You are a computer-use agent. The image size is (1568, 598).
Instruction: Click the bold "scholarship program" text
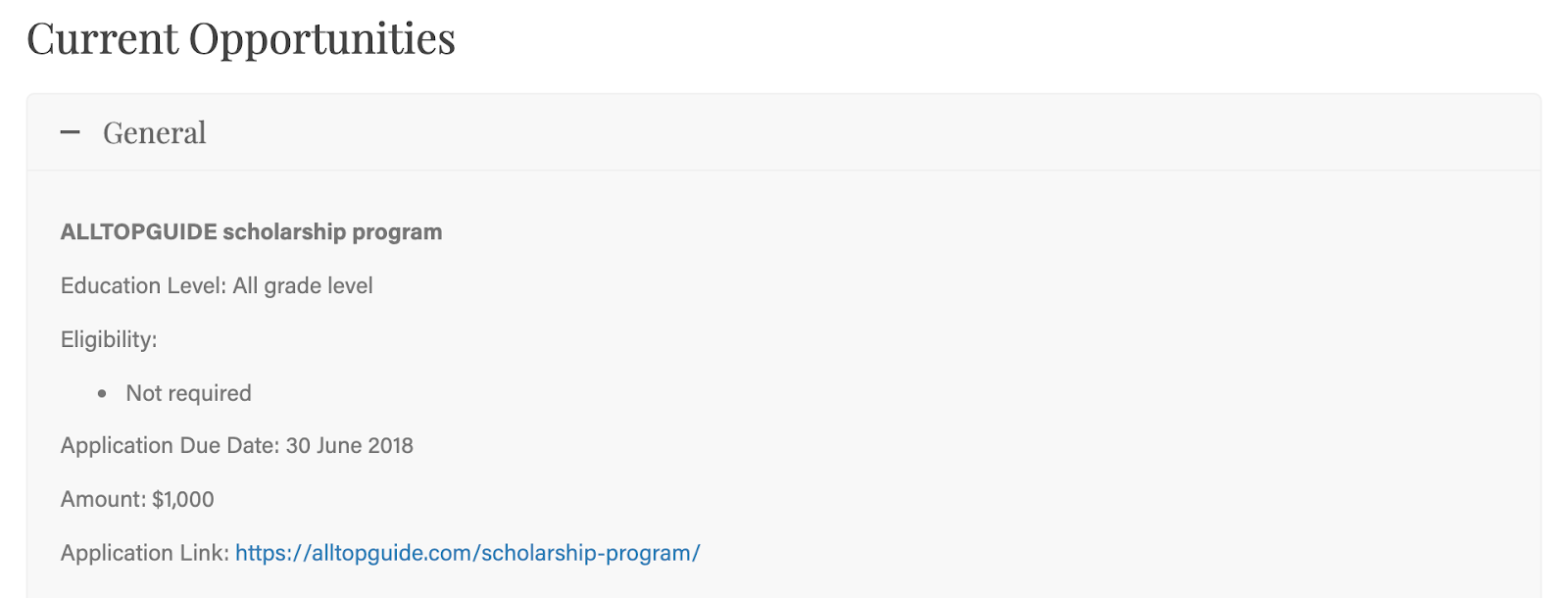[332, 232]
